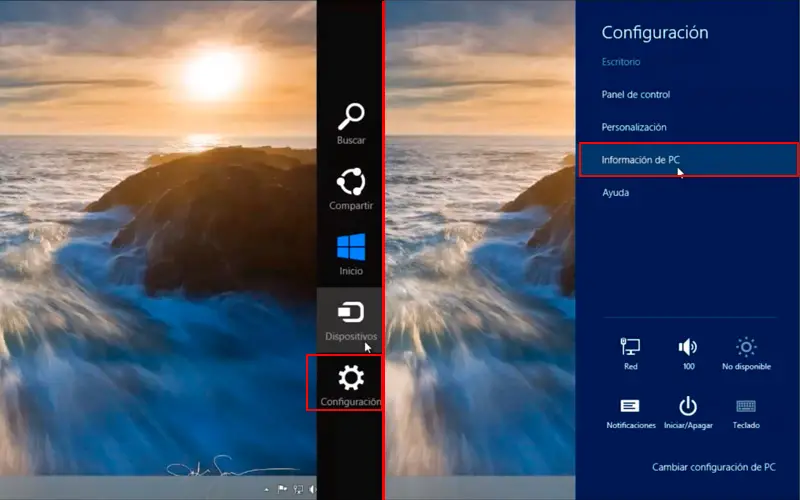Image resolution: width=800 pixels, height=500 pixels.
Task: Click the Inicio Windows logo charm
Action: click(x=351, y=254)
